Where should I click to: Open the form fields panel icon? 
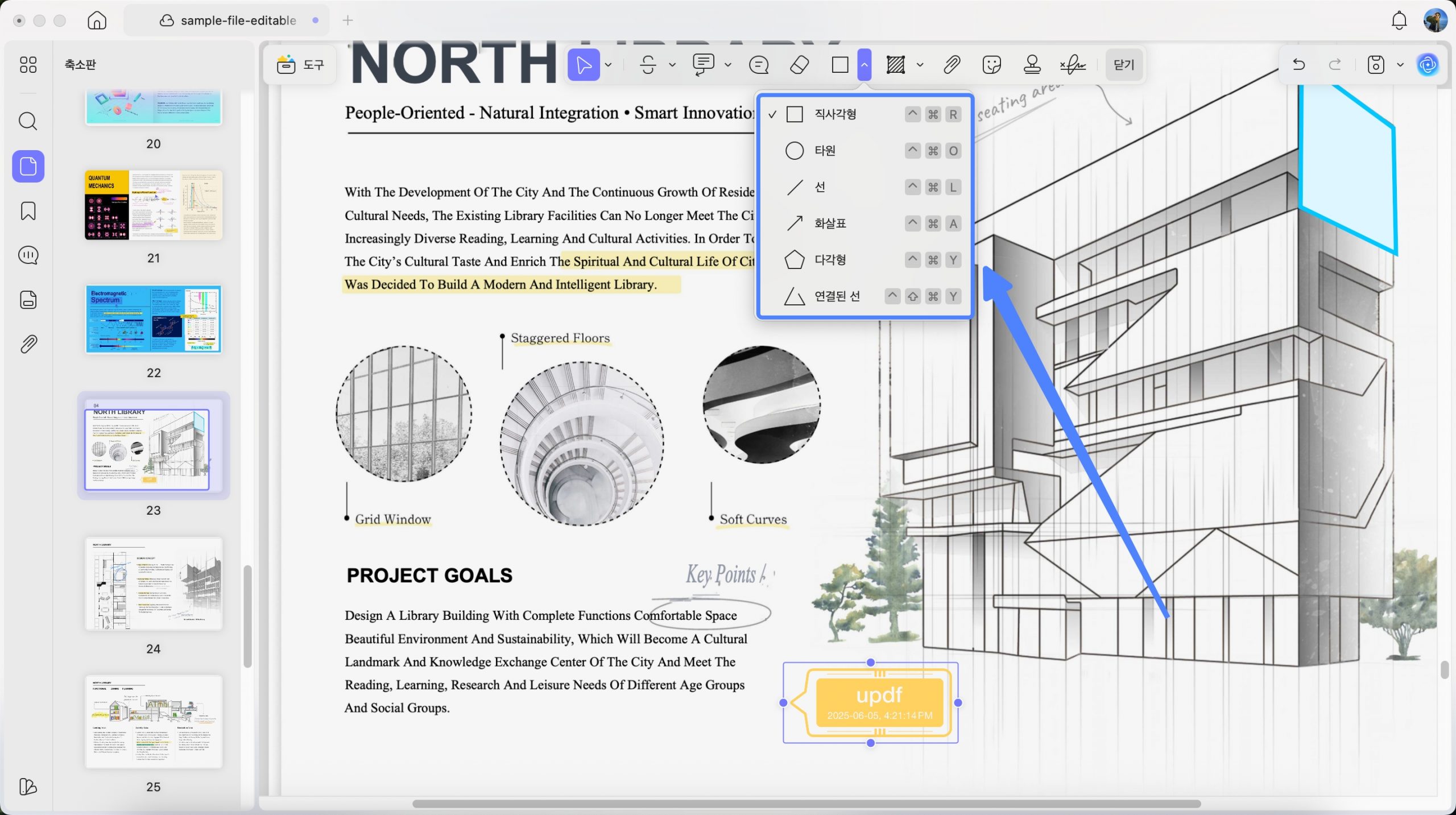(28, 300)
